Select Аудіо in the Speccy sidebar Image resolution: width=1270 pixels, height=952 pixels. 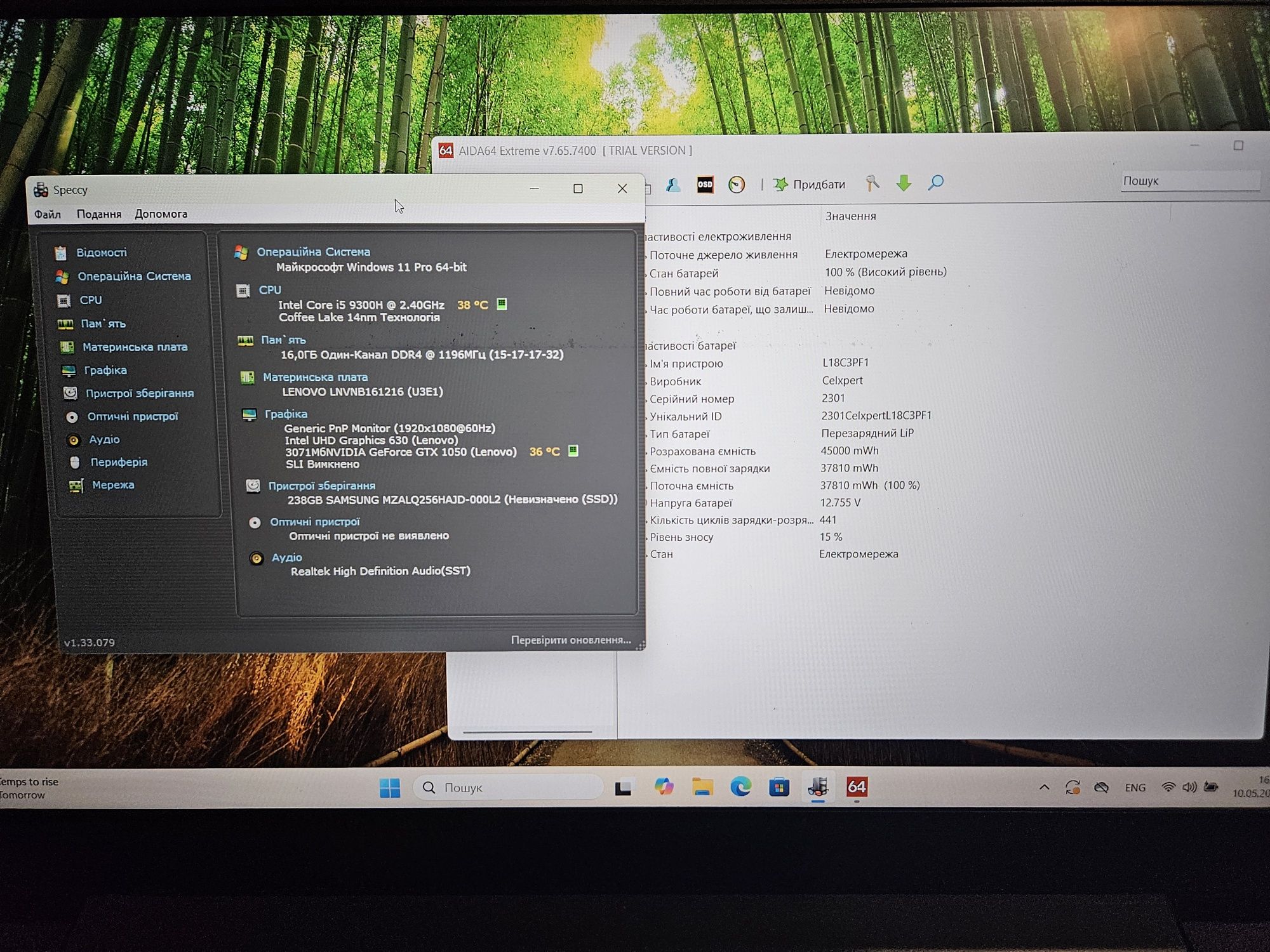(x=105, y=439)
